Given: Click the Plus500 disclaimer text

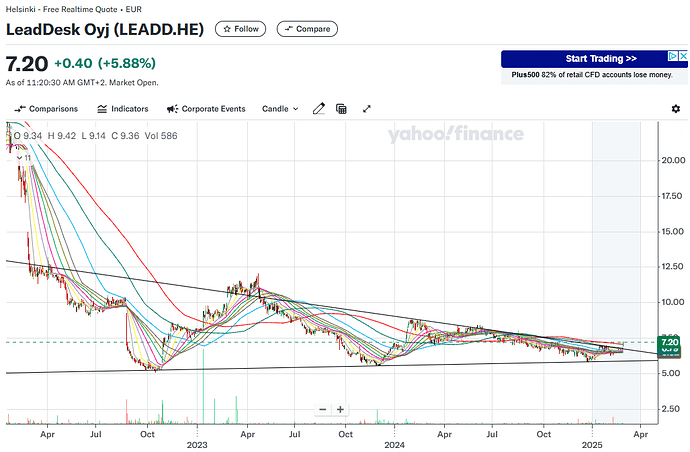Looking at the screenshot, I should [x=592, y=75].
